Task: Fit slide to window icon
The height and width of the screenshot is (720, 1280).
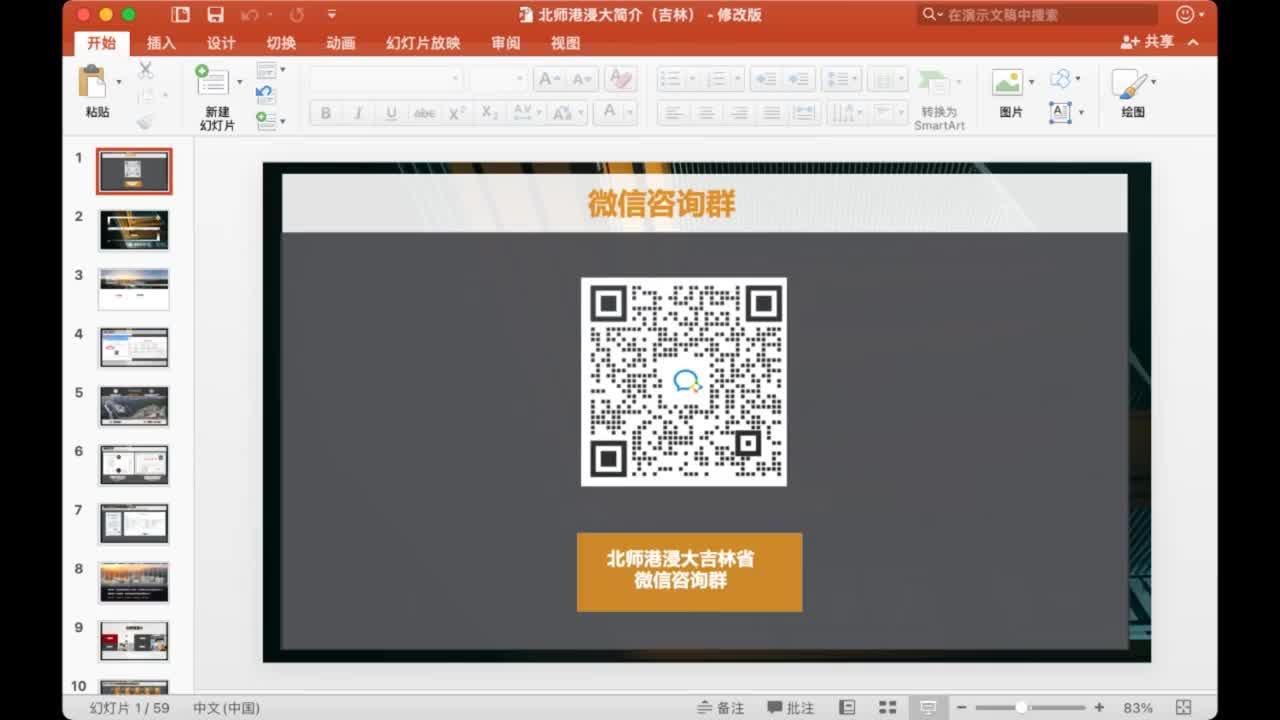Action: pos(1184,708)
